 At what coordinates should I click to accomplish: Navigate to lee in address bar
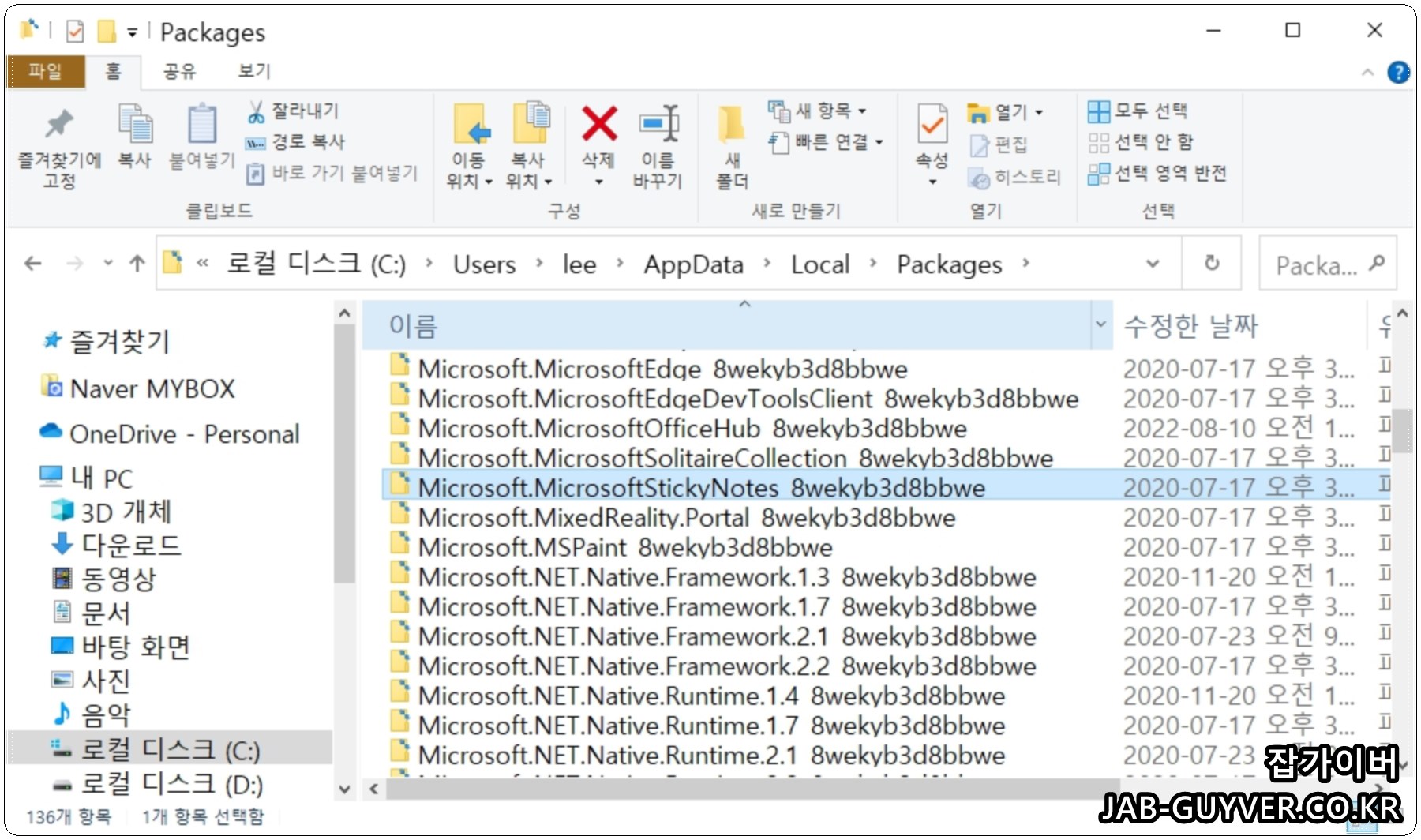click(579, 264)
